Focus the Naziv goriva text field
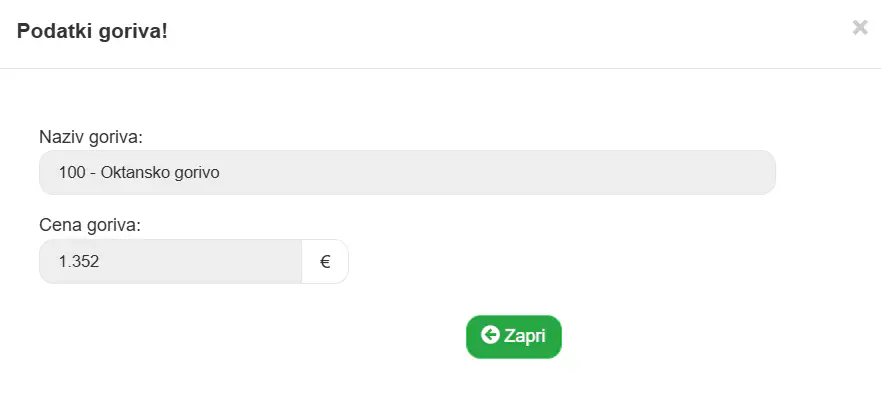The width and height of the screenshot is (881, 413). (407, 173)
